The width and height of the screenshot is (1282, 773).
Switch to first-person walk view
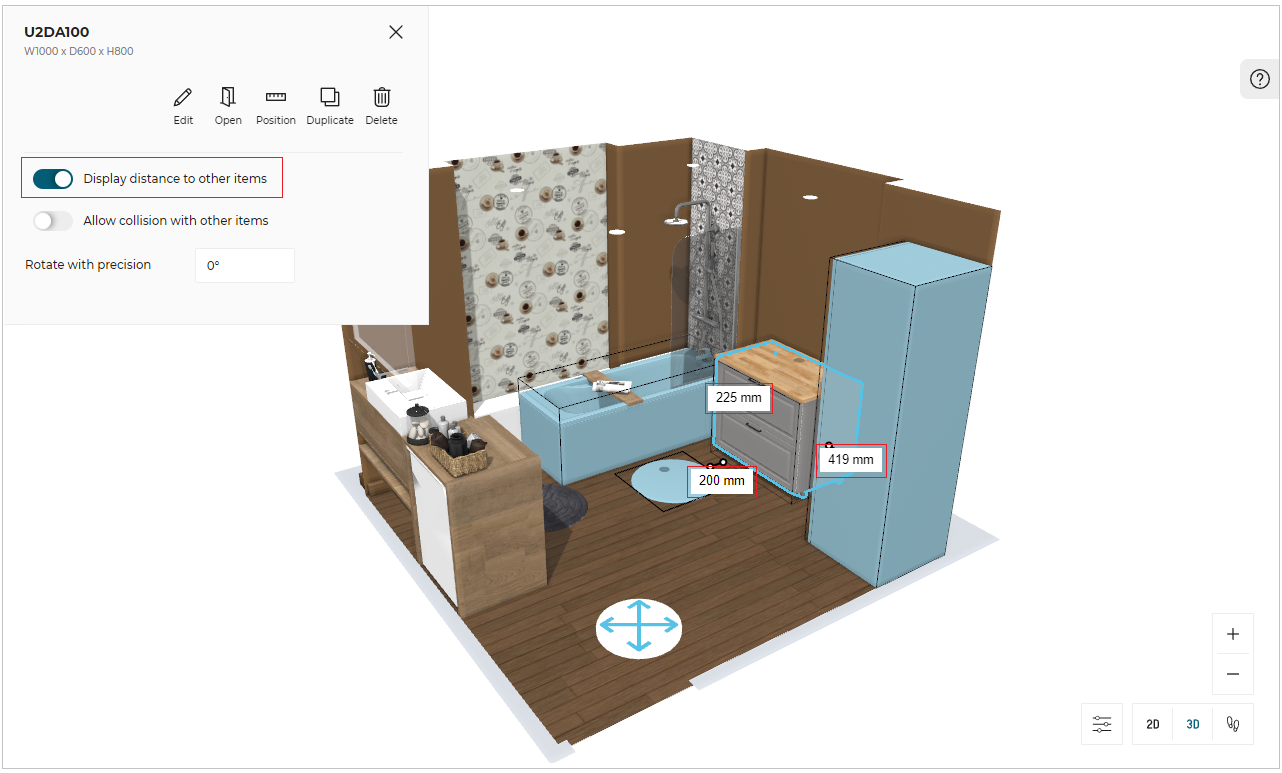(1233, 724)
